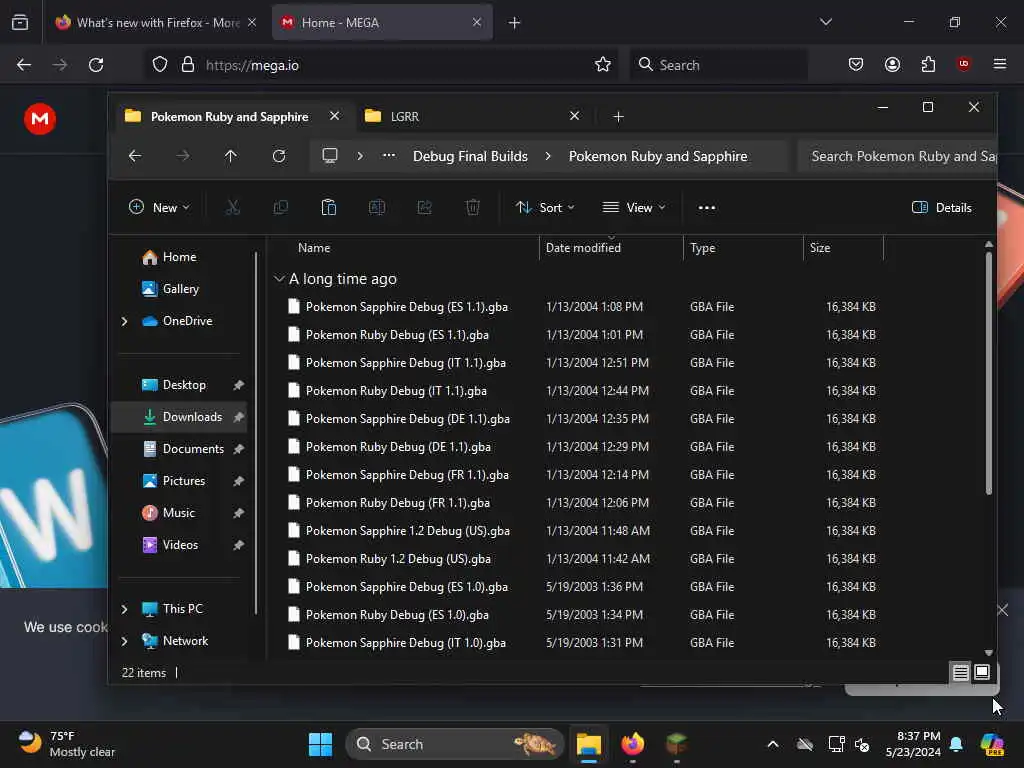1024x768 pixels.
Task: Switch to details list view icon in status bar
Action: click(x=960, y=672)
